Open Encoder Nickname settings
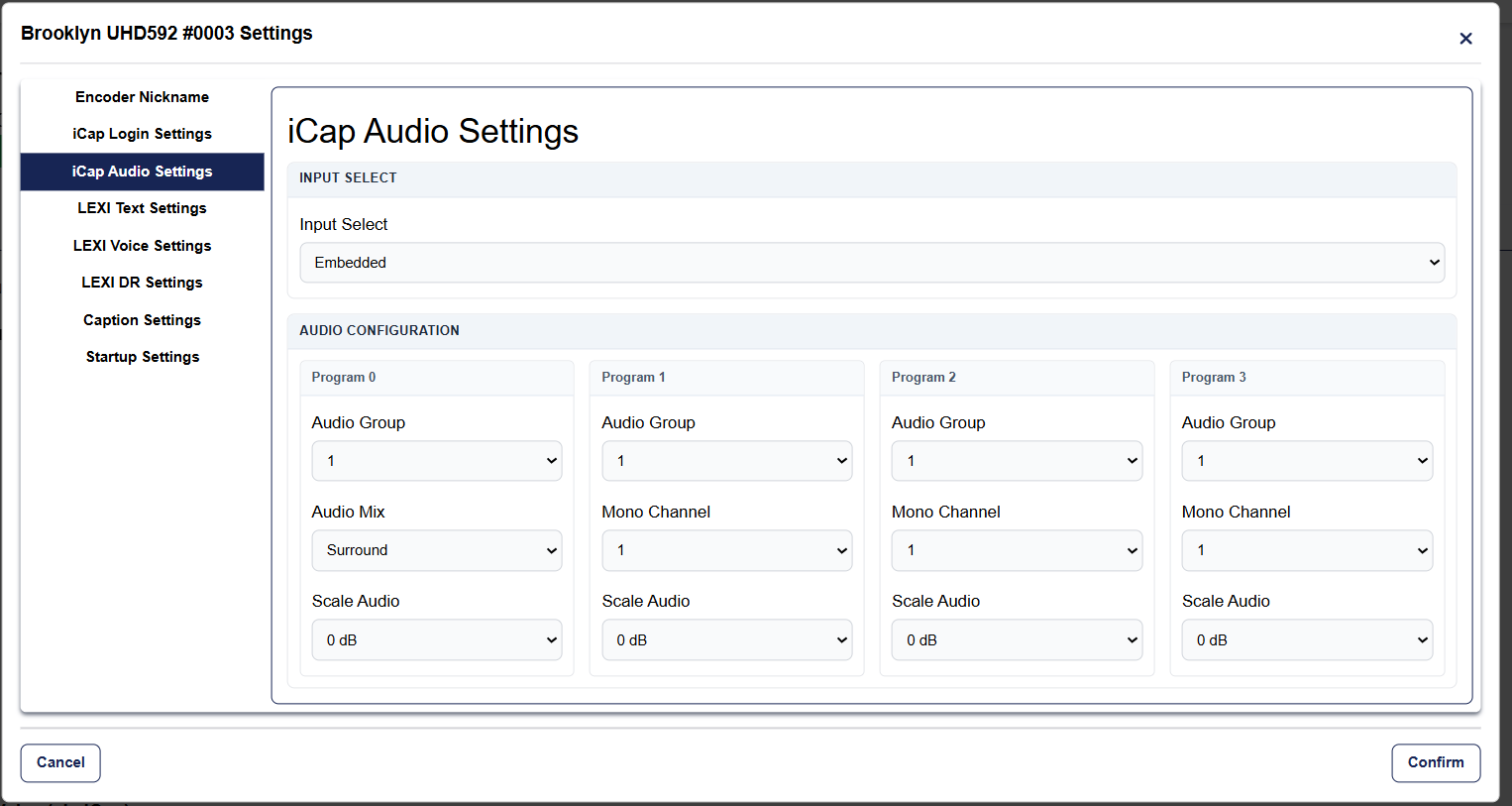The height and width of the screenshot is (806, 1512). pos(142,97)
